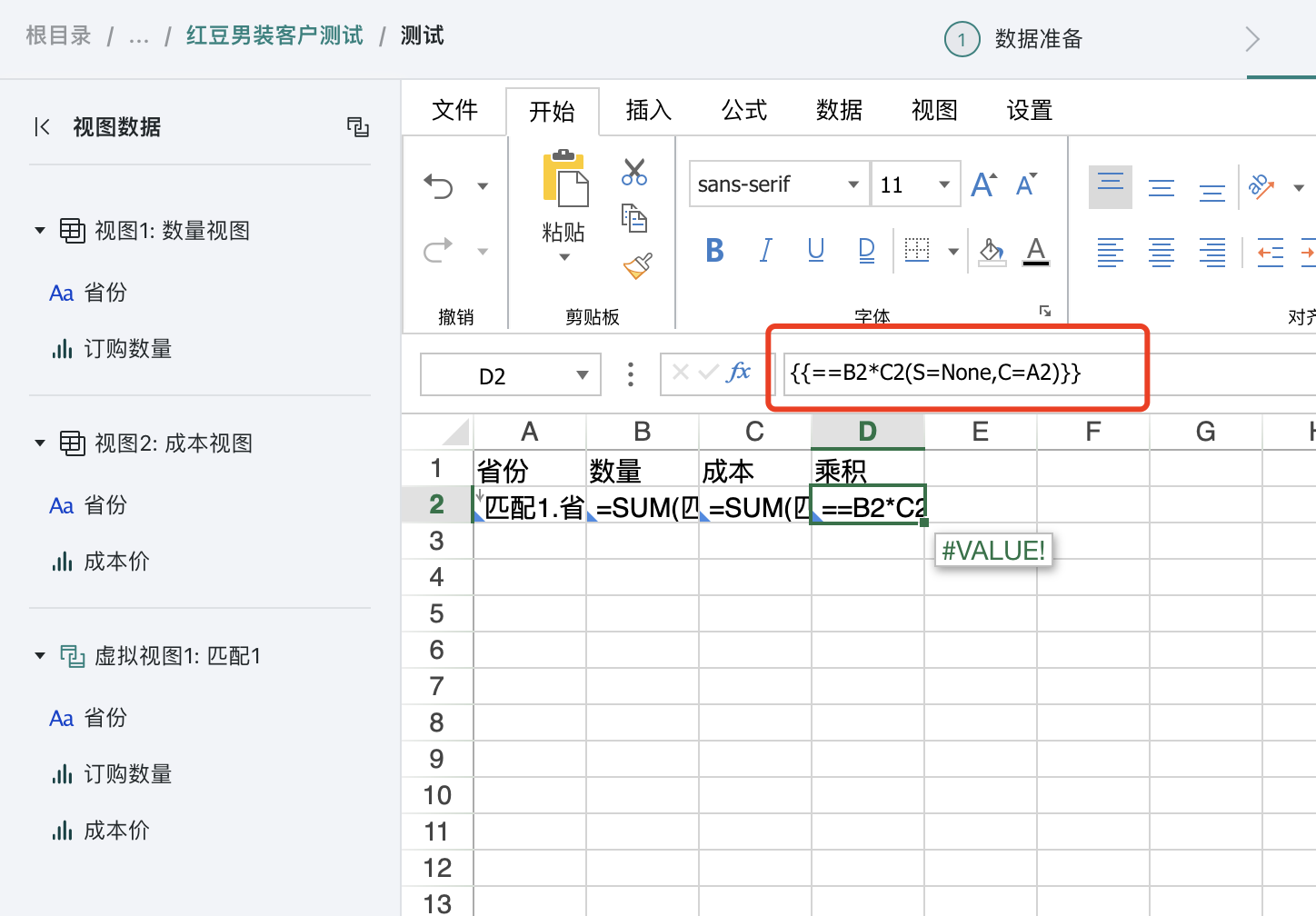Click the format painter brush icon

tap(638, 265)
